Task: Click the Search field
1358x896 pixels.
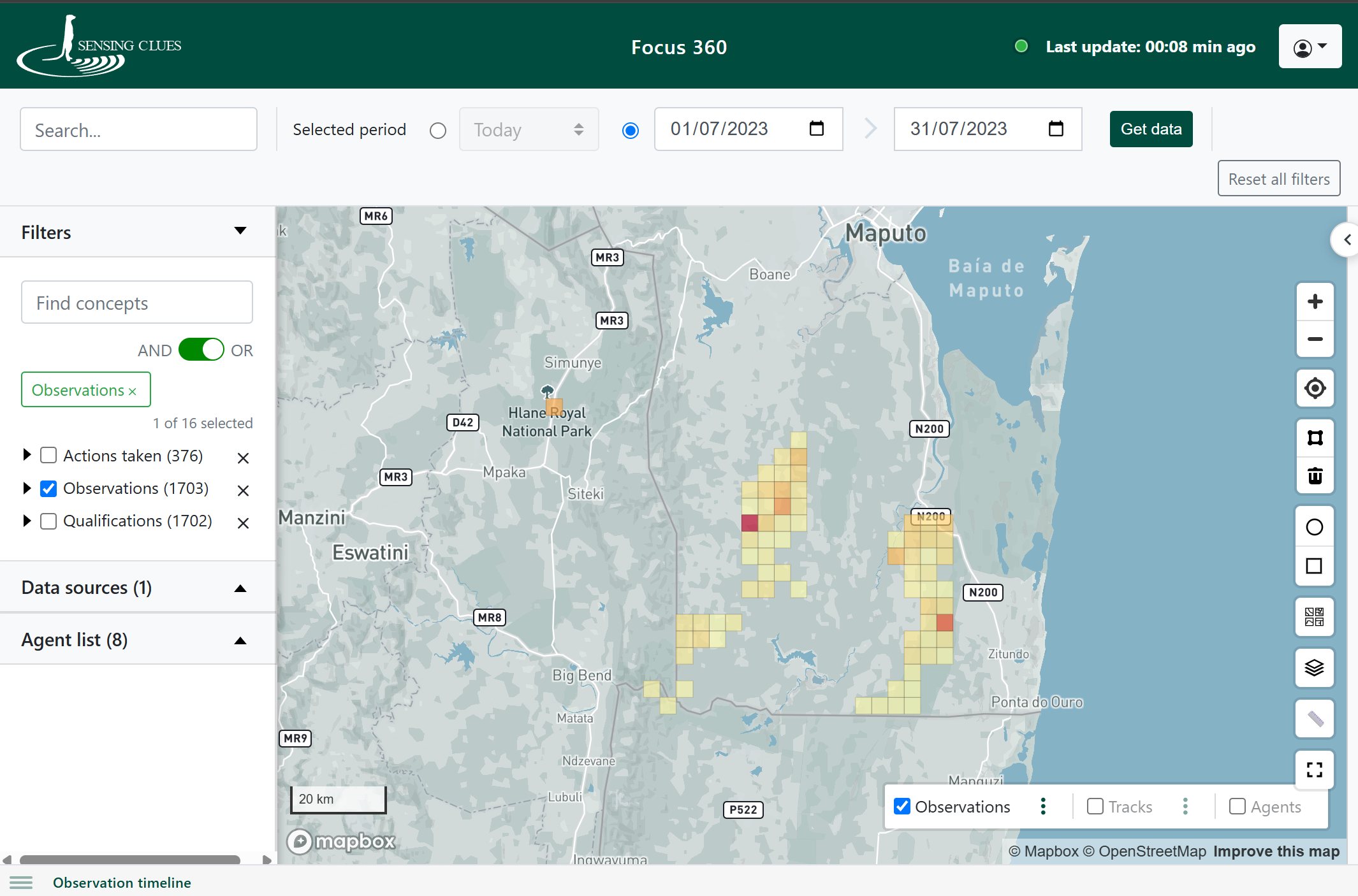Action: coord(138,129)
